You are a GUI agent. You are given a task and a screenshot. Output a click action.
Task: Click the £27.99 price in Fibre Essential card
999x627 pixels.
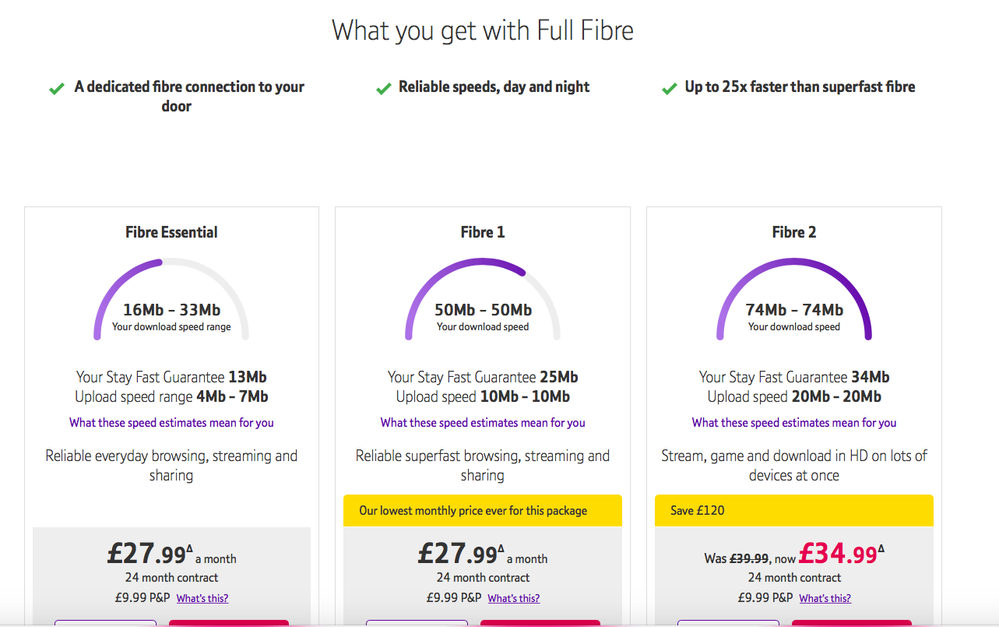click(x=148, y=554)
